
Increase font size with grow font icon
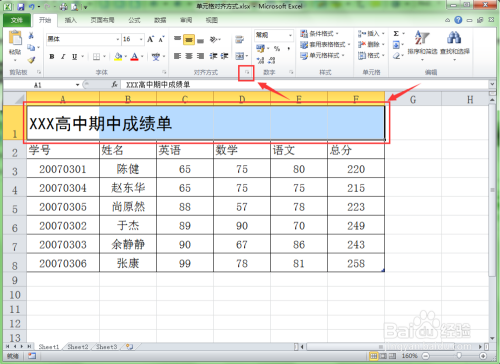coord(151,39)
